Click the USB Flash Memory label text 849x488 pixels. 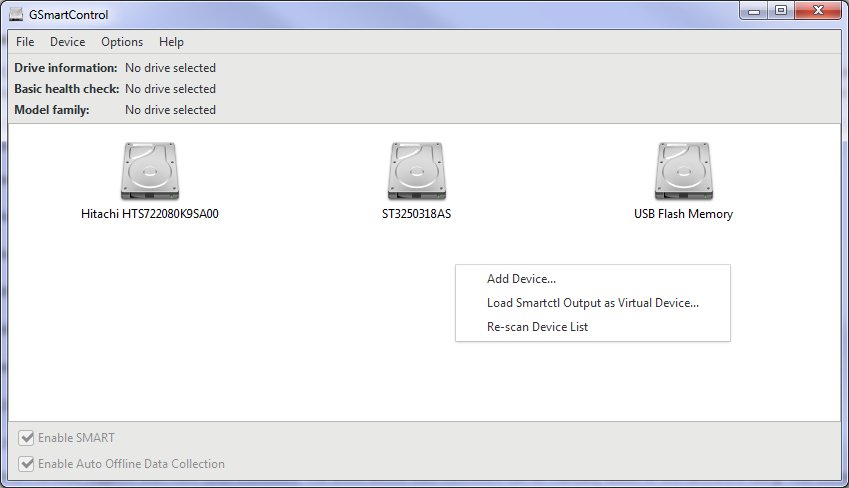point(683,214)
